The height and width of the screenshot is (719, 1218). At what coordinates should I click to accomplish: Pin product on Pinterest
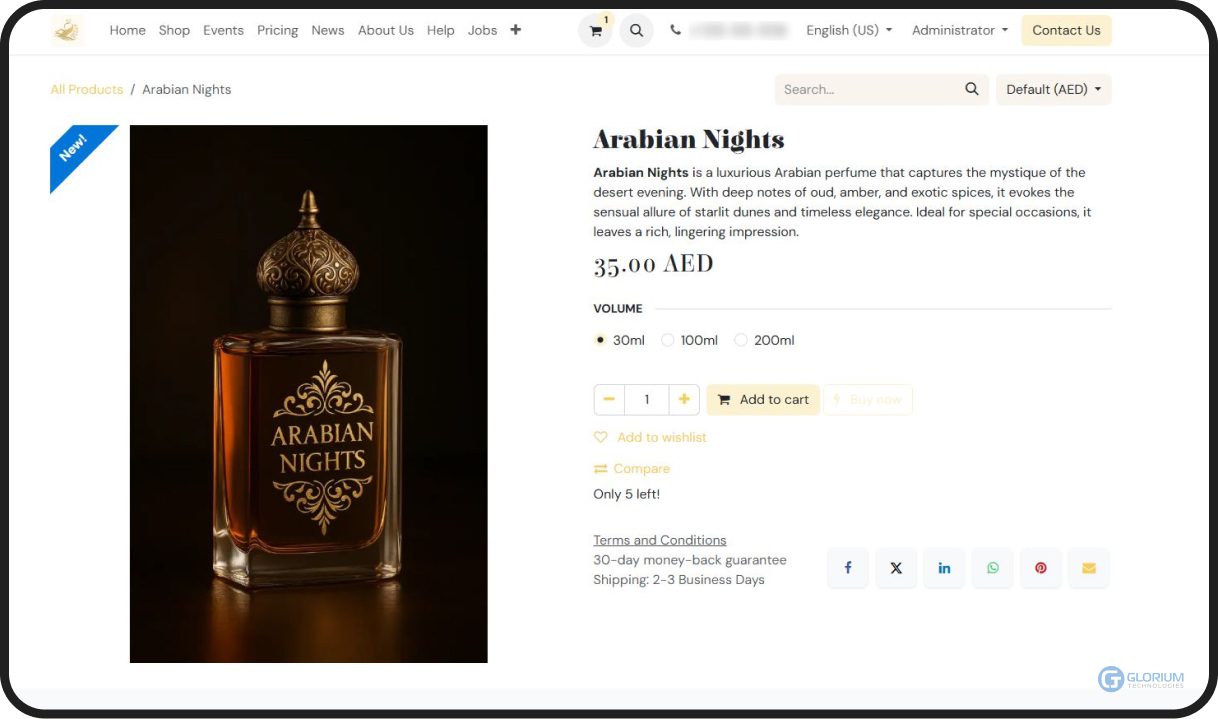point(1041,568)
